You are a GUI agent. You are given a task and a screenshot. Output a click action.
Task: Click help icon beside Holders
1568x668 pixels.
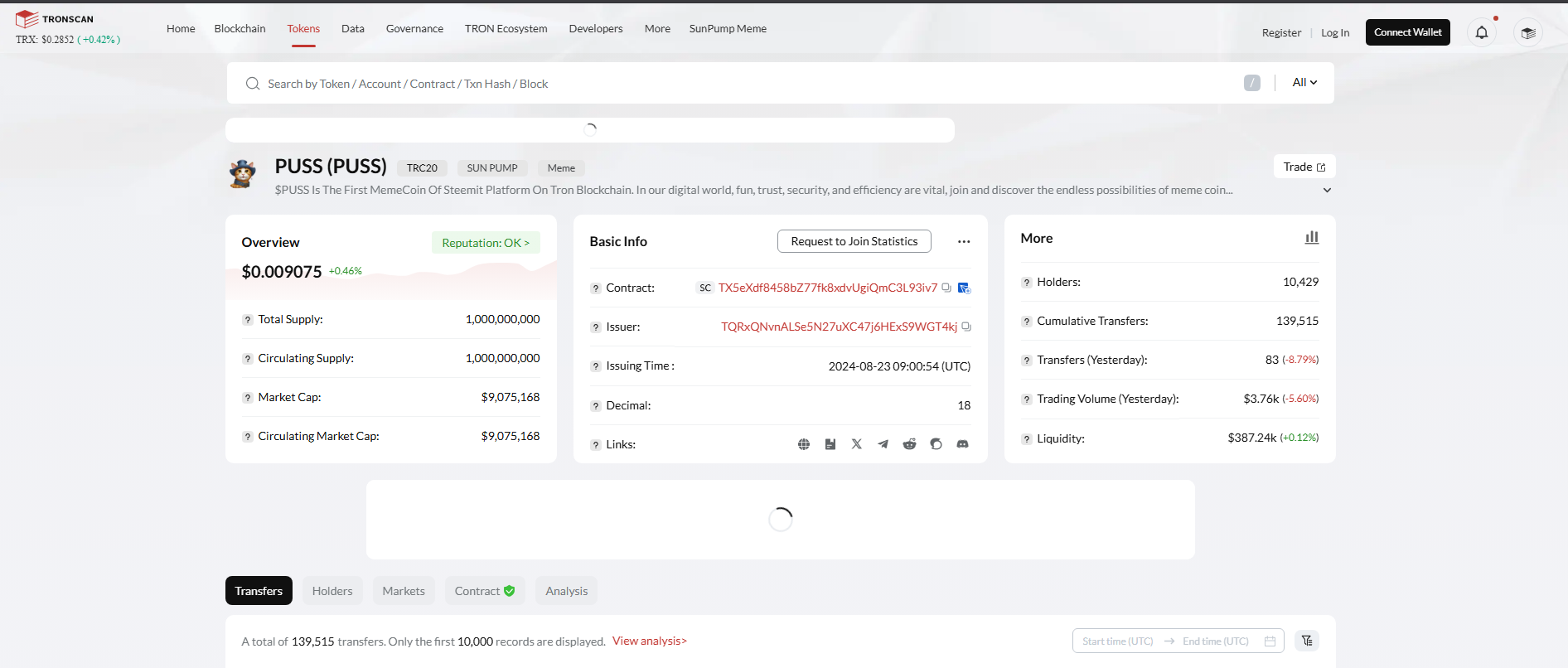coord(1026,283)
